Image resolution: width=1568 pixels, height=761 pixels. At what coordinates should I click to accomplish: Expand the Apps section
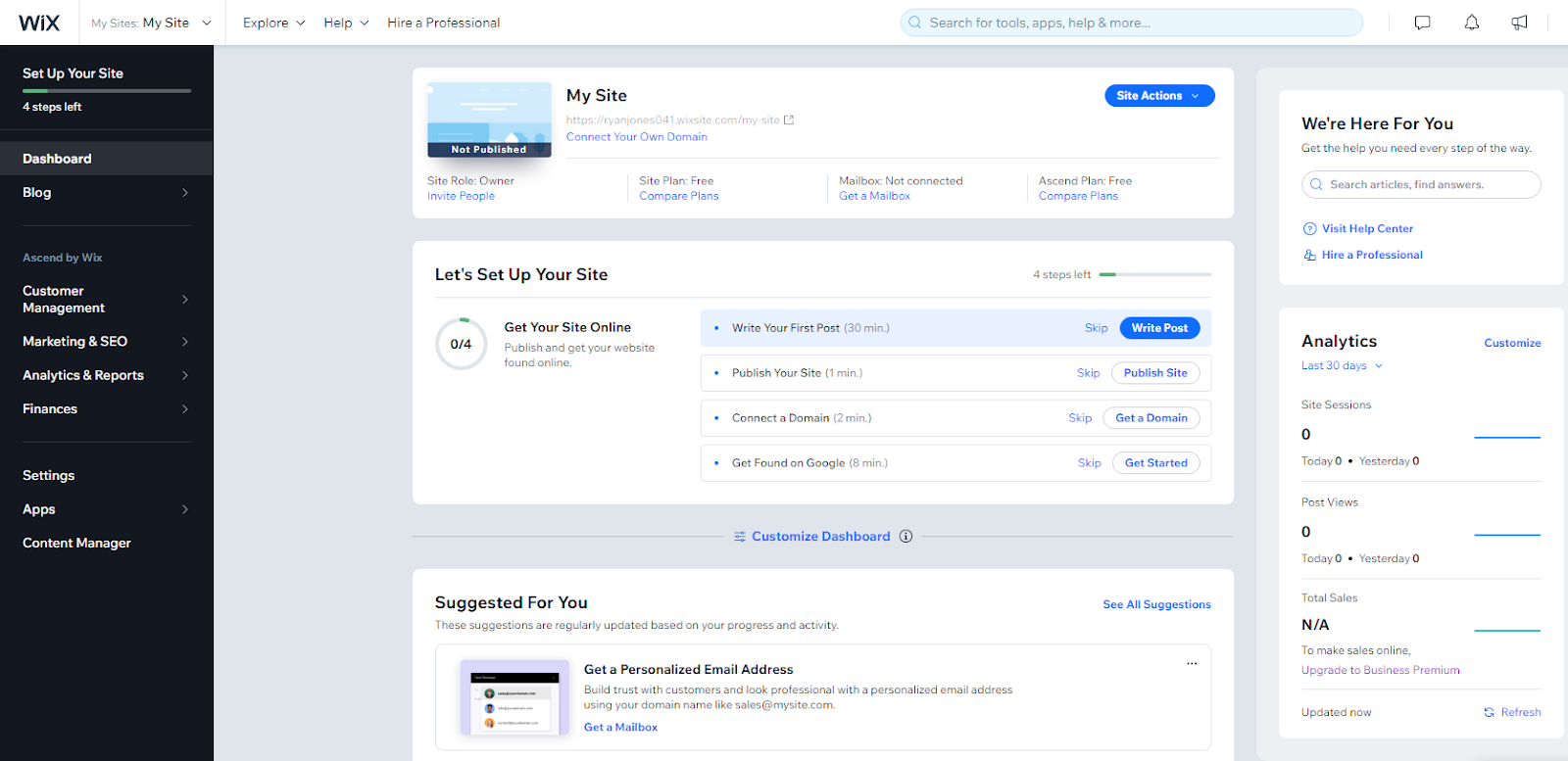[x=106, y=509]
